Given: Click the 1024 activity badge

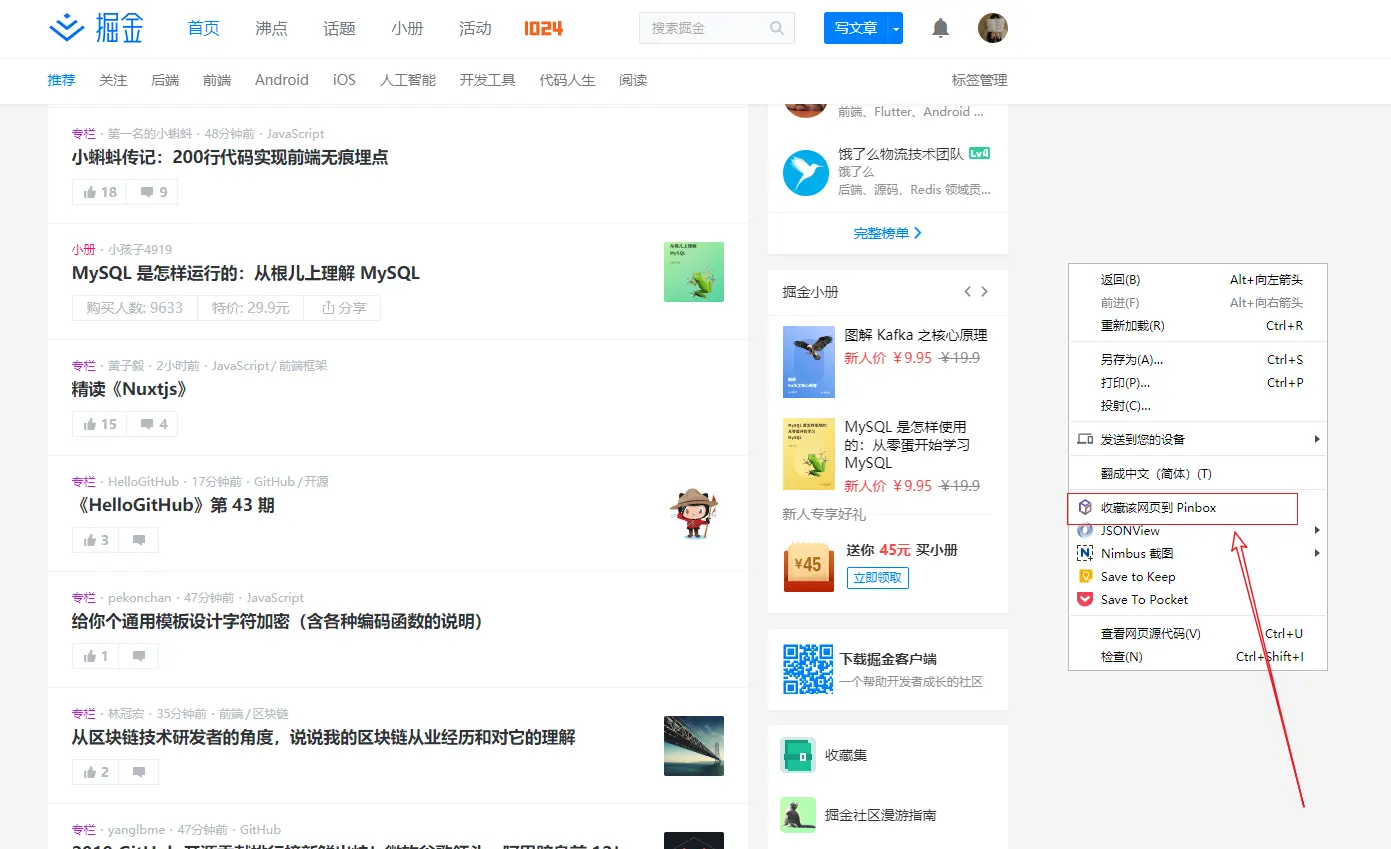Looking at the screenshot, I should (x=543, y=28).
